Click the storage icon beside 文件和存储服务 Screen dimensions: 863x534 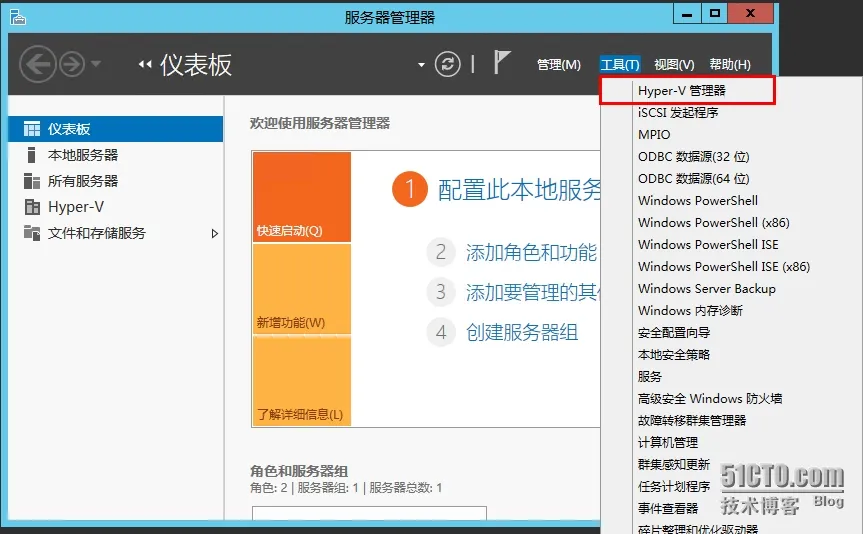click(x=32, y=233)
